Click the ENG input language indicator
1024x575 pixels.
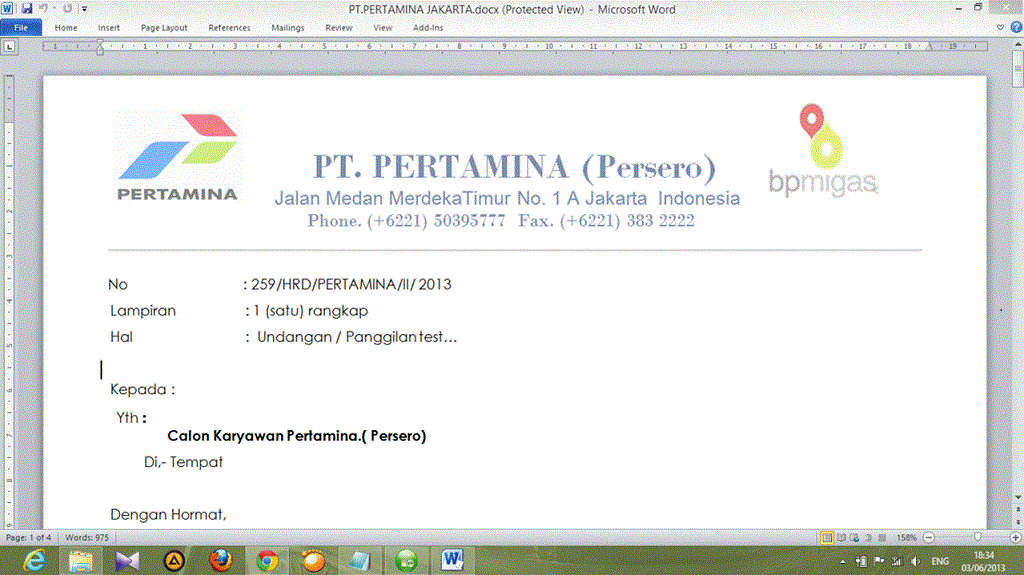[x=940, y=561]
